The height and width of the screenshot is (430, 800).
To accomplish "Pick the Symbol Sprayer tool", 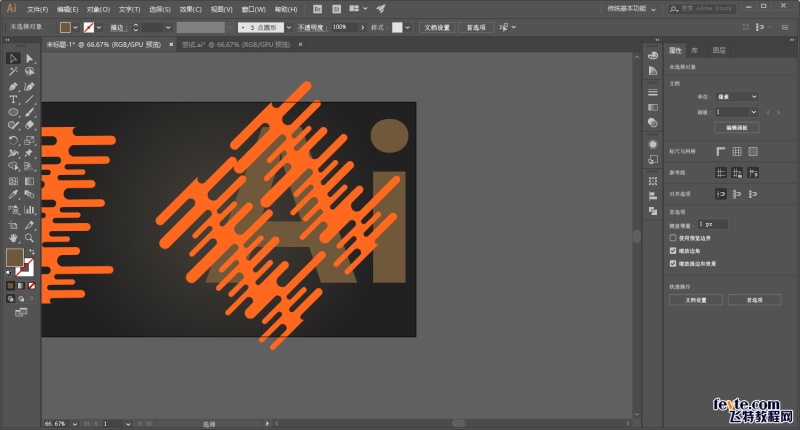I will point(13,210).
